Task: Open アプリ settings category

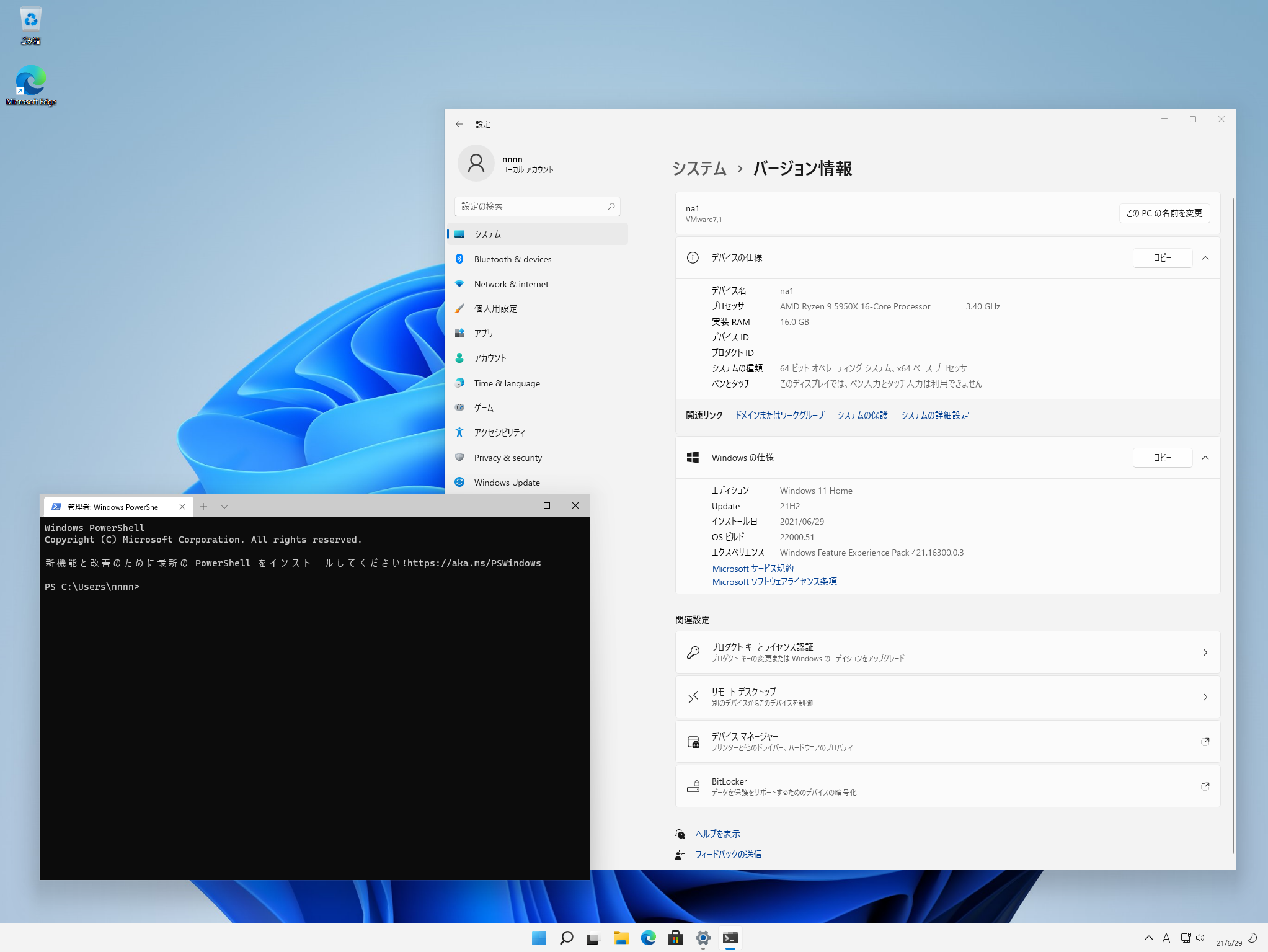Action: [x=537, y=333]
